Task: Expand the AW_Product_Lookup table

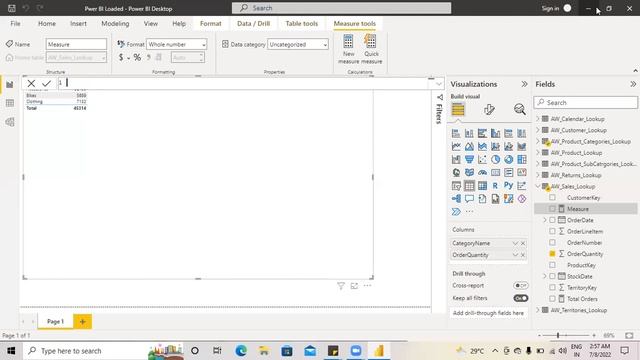Action: (x=538, y=153)
